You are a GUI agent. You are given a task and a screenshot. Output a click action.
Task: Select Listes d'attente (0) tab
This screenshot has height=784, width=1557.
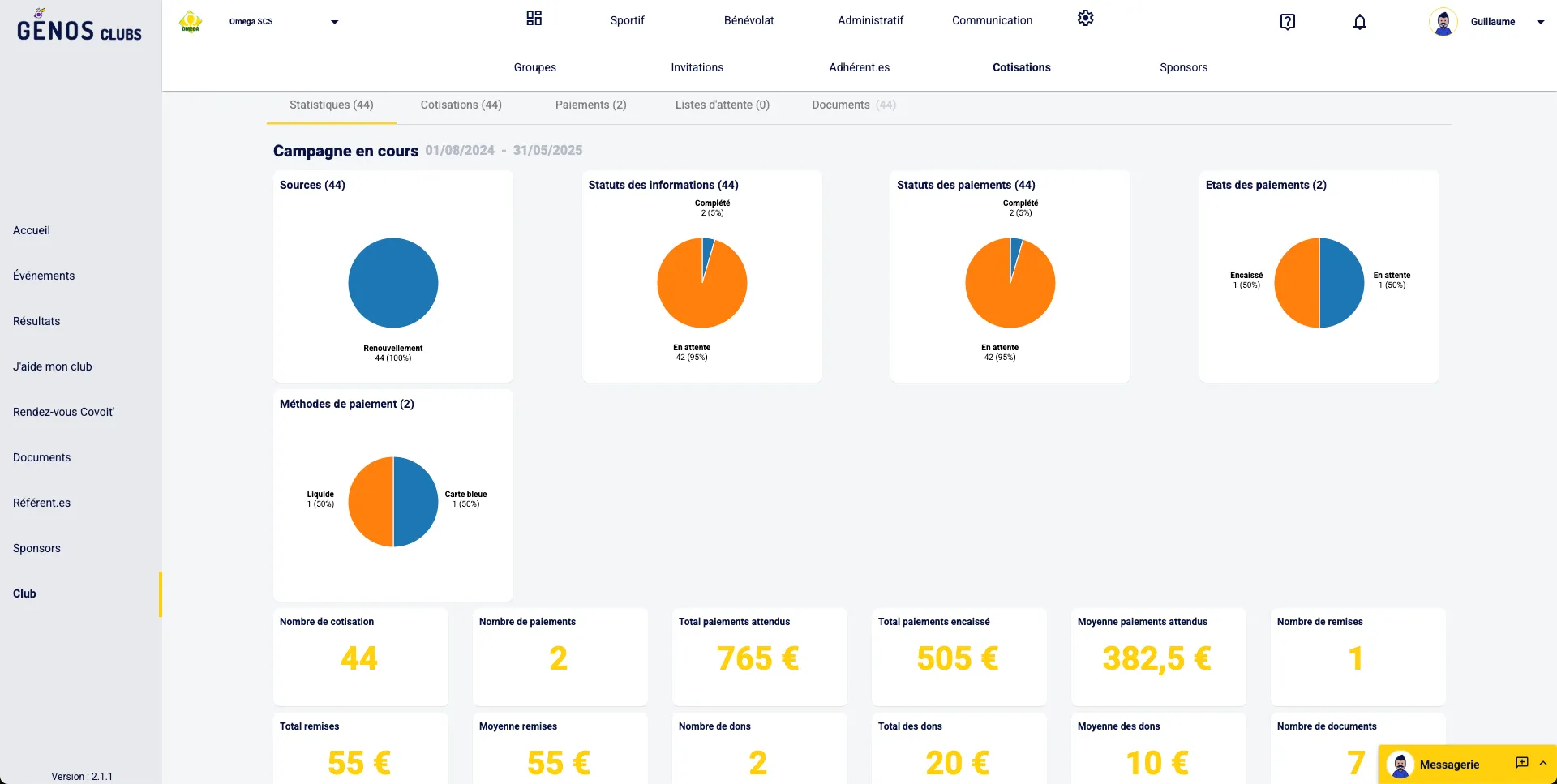tap(722, 105)
